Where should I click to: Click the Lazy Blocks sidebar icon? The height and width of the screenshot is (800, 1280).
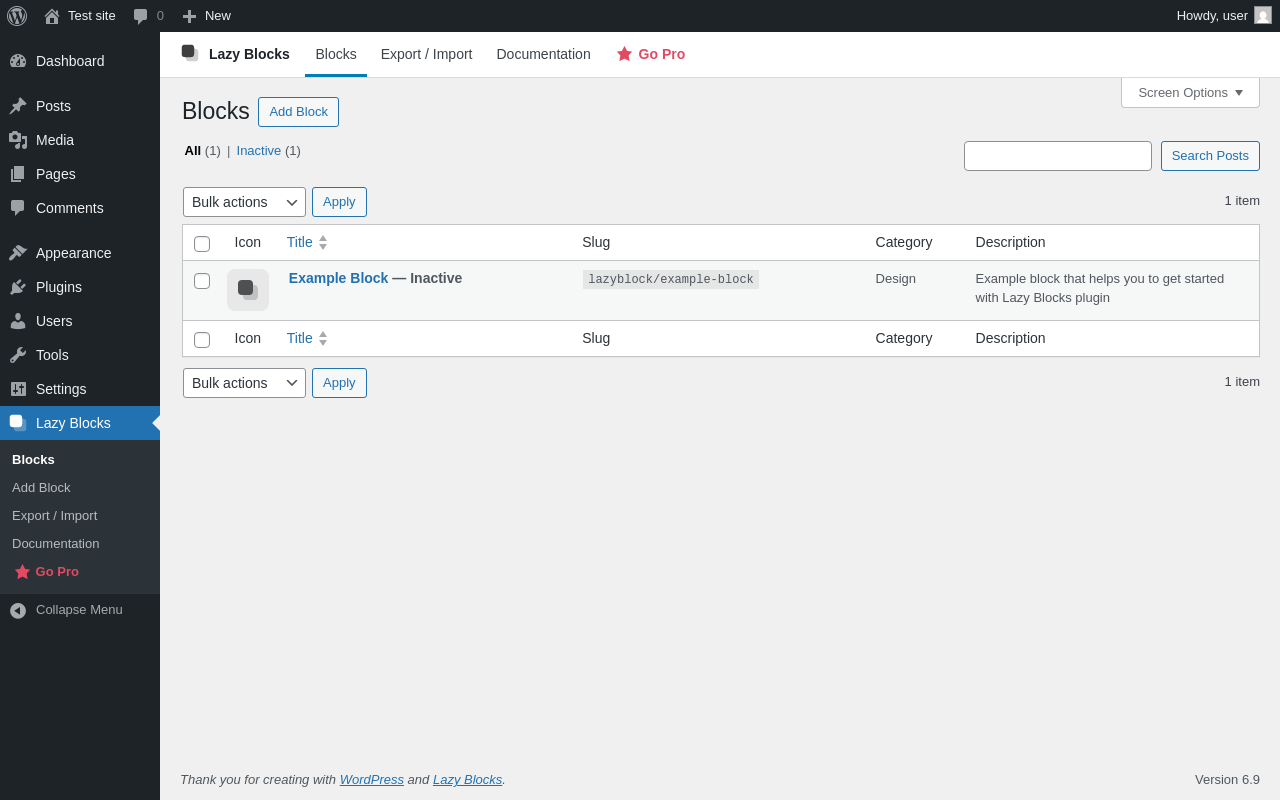point(18,423)
